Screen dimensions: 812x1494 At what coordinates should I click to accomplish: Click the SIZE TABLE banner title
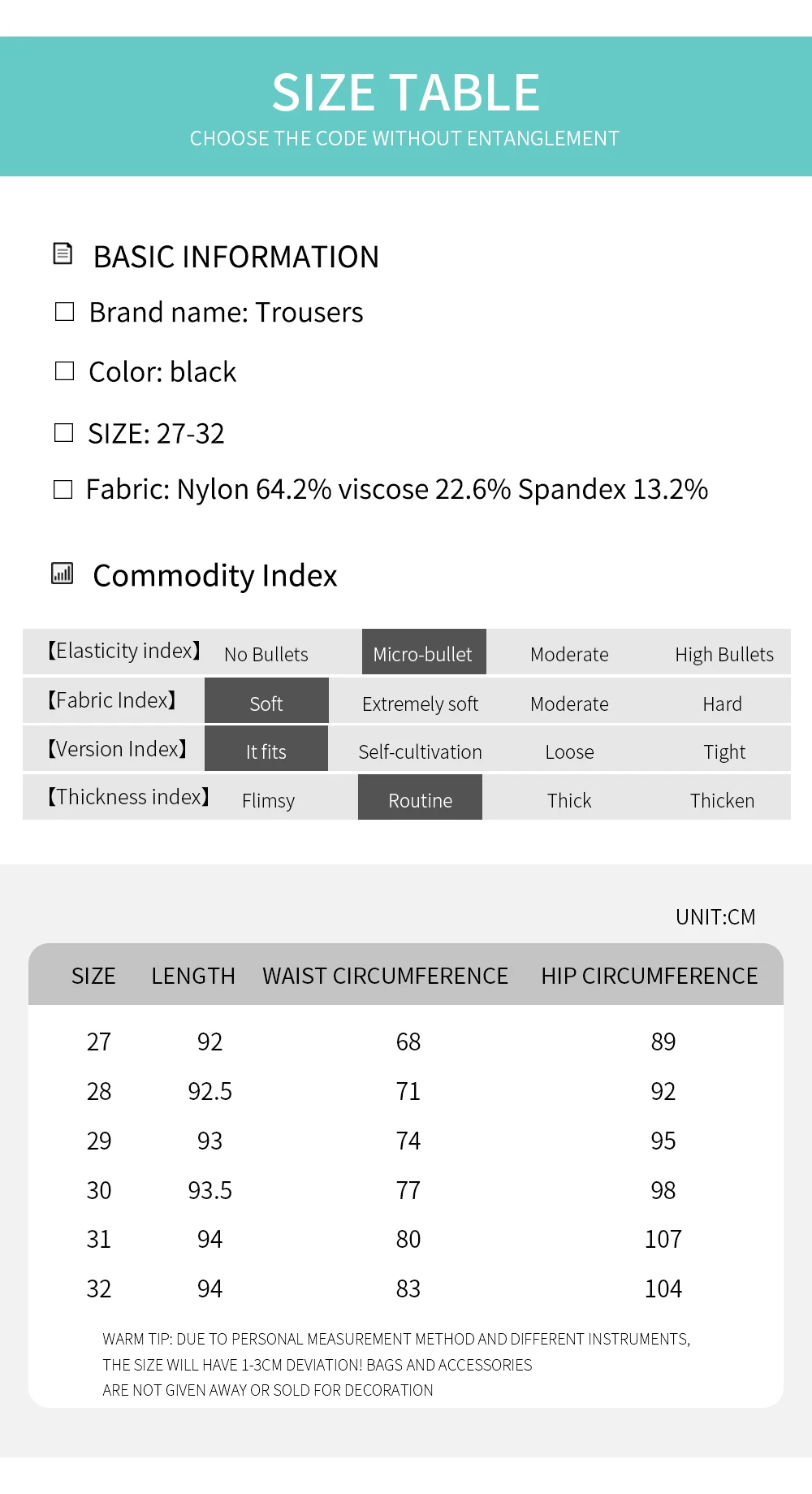[405, 92]
